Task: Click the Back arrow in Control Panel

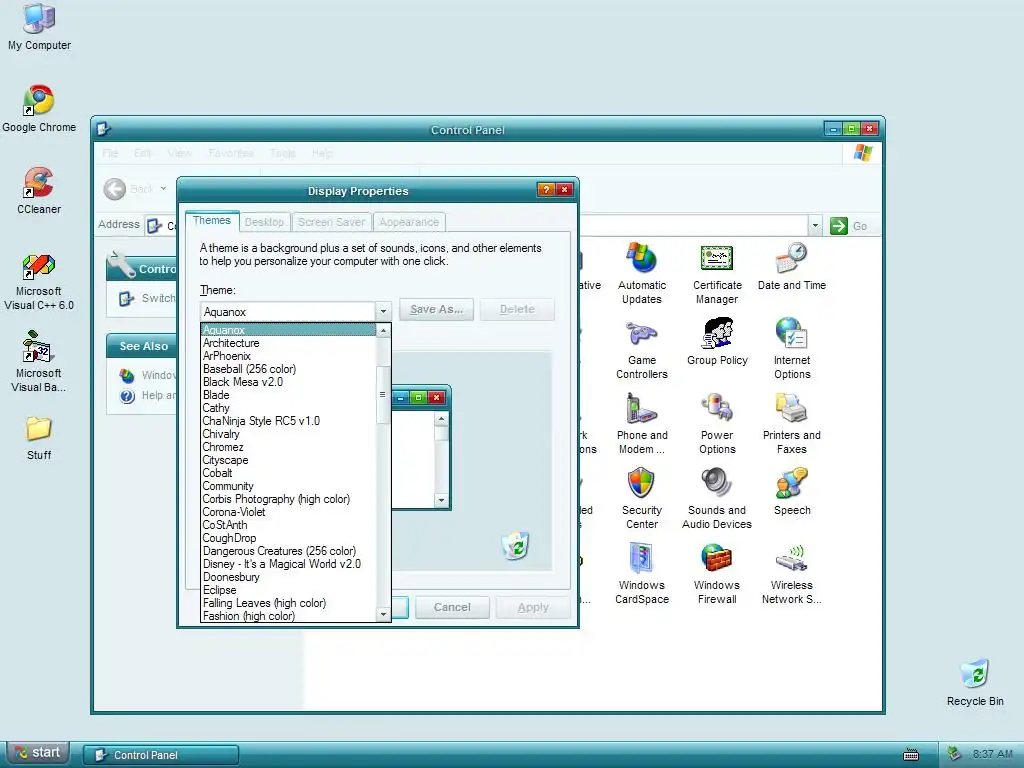Action: [x=115, y=189]
